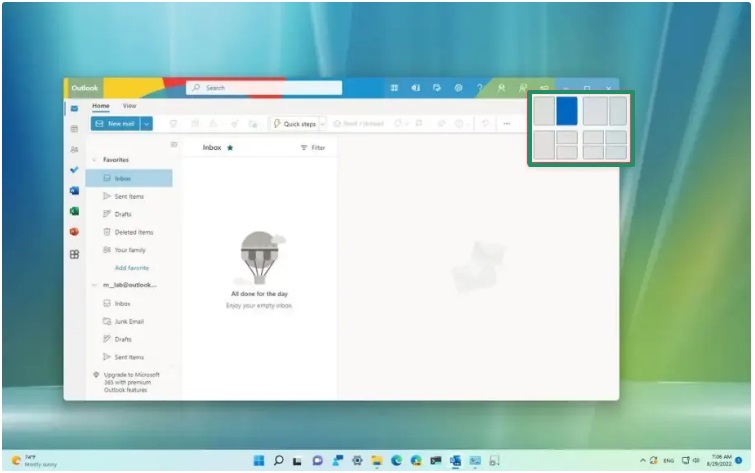The image size is (755, 473).
Task: Select Sent Items under the m_lab@outlook account
Action: [129, 357]
